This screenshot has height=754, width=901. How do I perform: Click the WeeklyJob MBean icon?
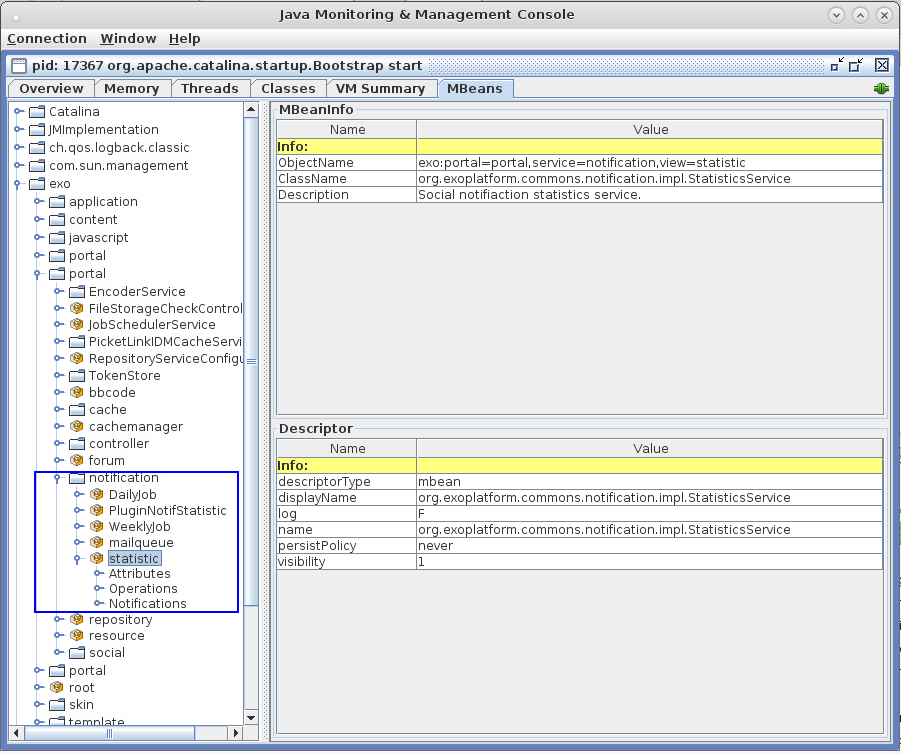97,526
